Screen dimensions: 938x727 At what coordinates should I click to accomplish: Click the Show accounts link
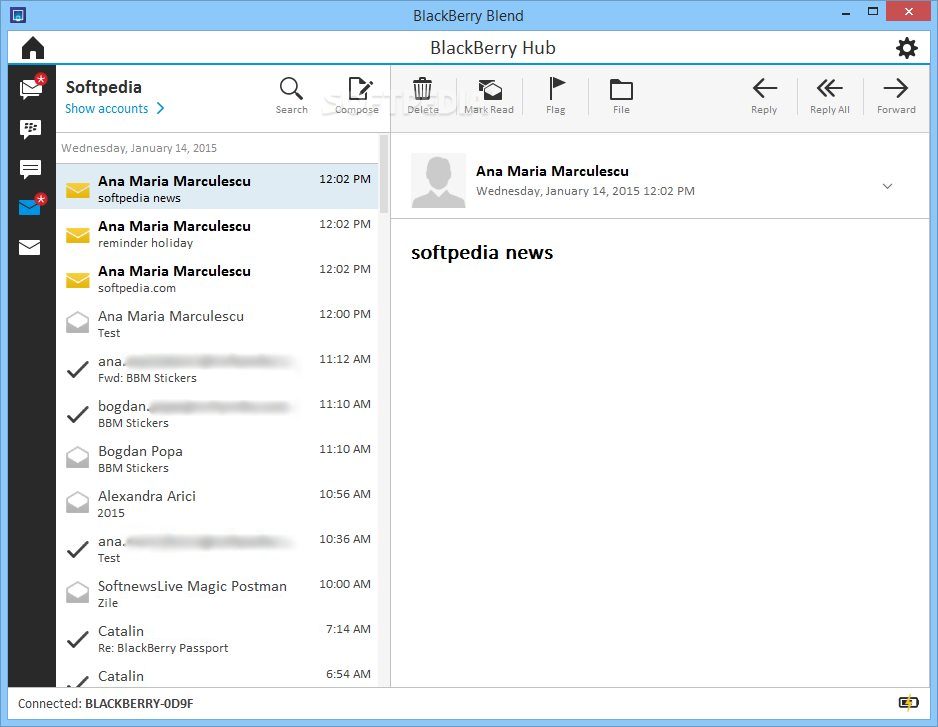point(106,108)
